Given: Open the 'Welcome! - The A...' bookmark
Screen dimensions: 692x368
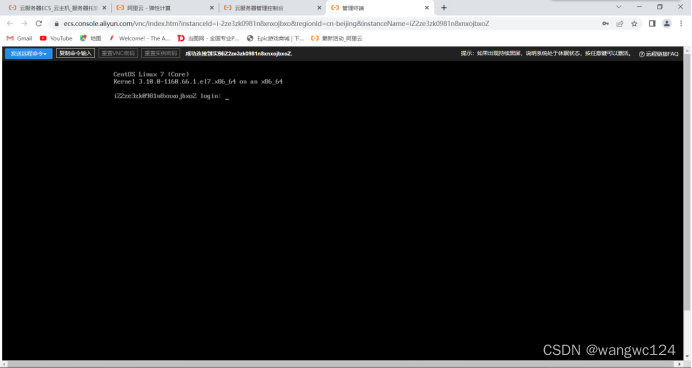Looking at the screenshot, I should click(x=139, y=38).
